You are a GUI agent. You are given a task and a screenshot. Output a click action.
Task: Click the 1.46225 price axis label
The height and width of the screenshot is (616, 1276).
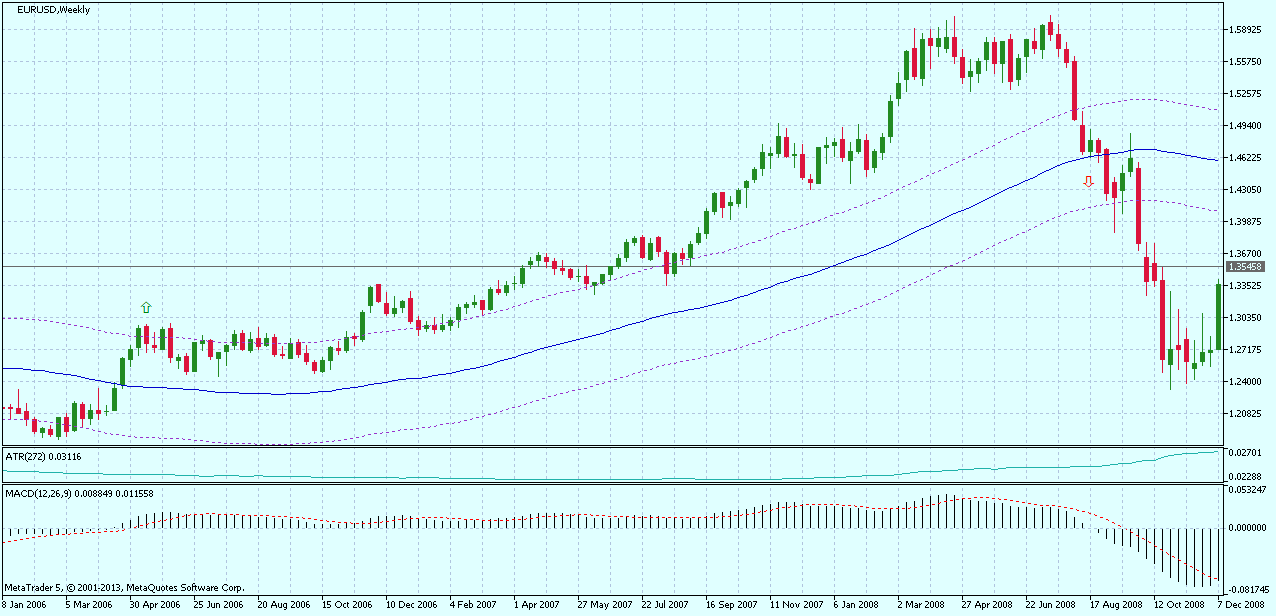point(1246,158)
